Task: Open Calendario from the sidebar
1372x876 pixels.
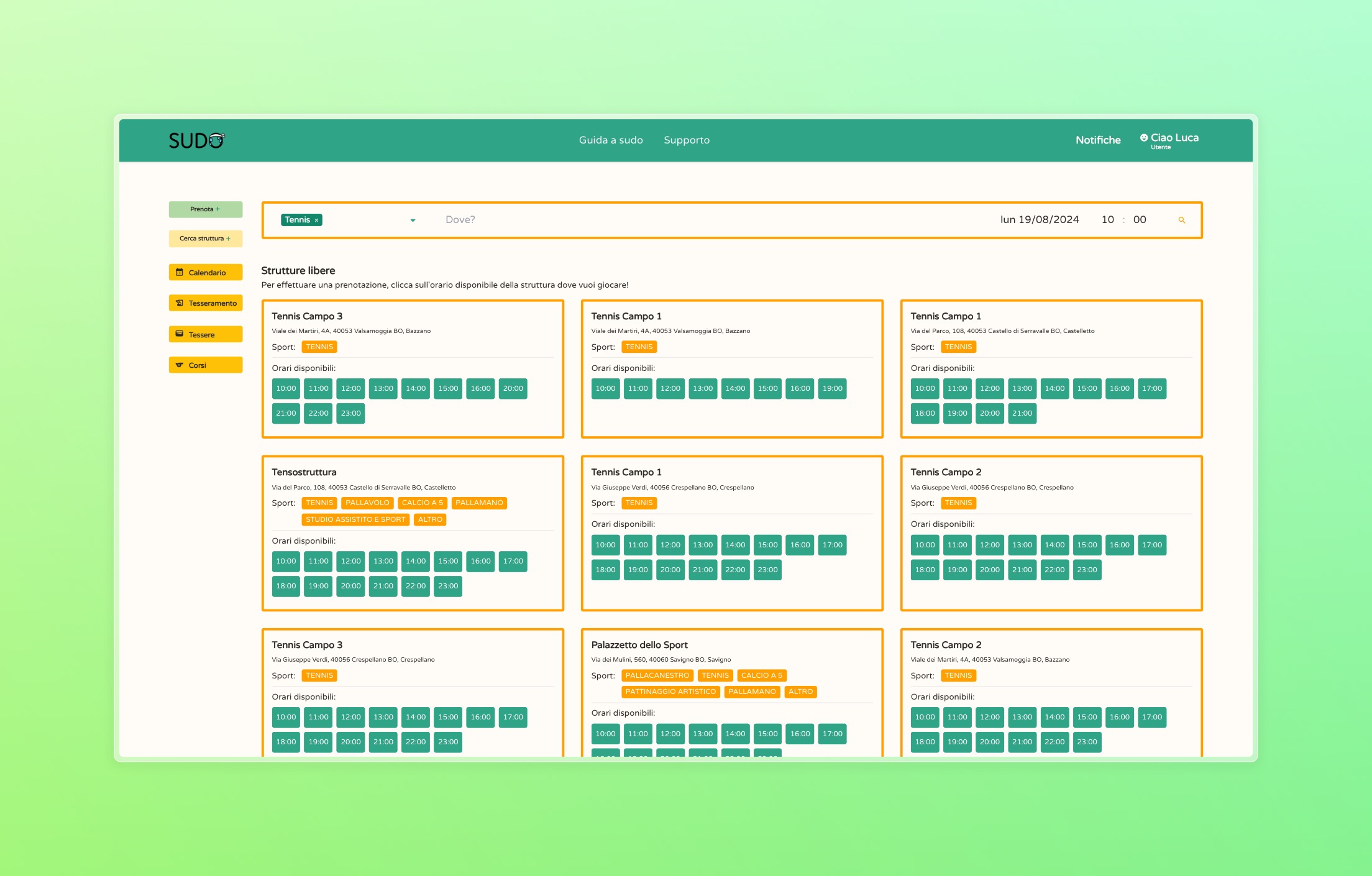Action: (206, 273)
